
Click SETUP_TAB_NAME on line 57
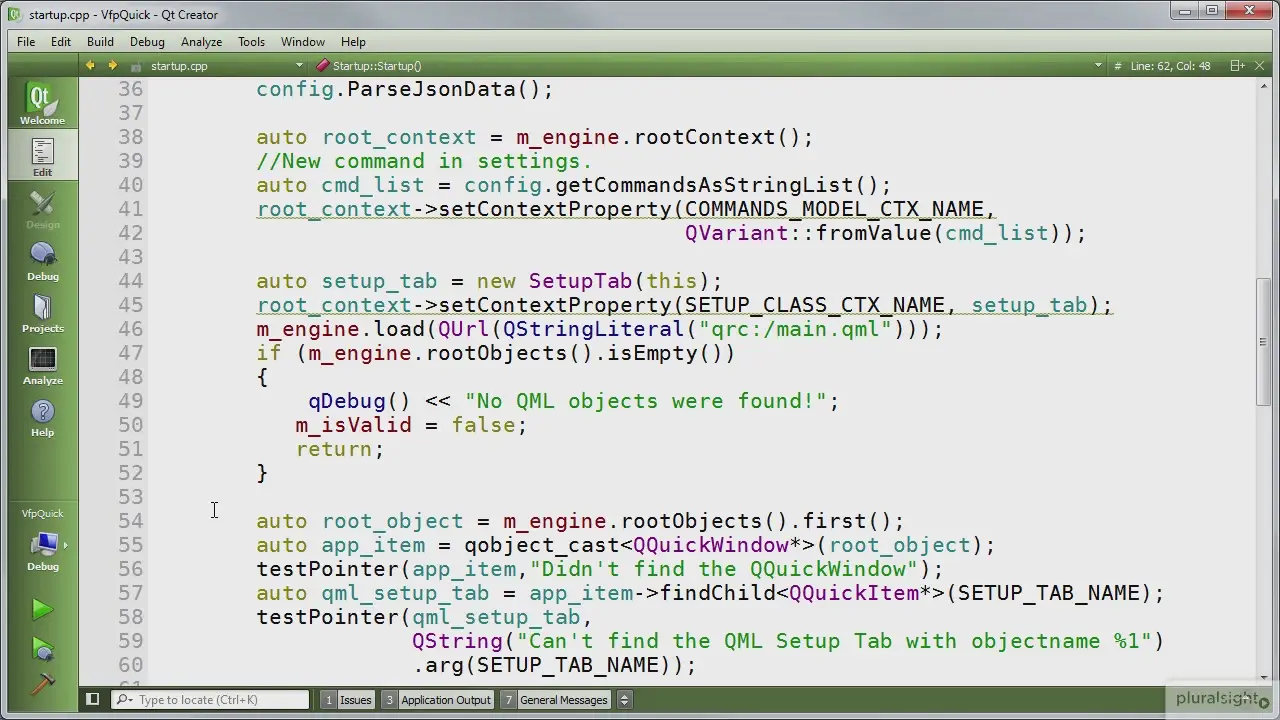1048,593
